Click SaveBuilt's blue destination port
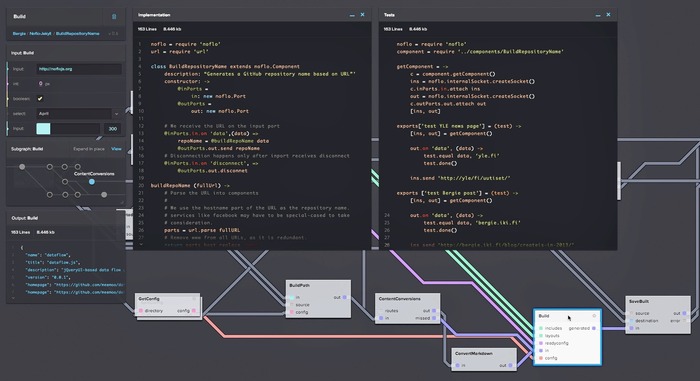 click(631, 321)
